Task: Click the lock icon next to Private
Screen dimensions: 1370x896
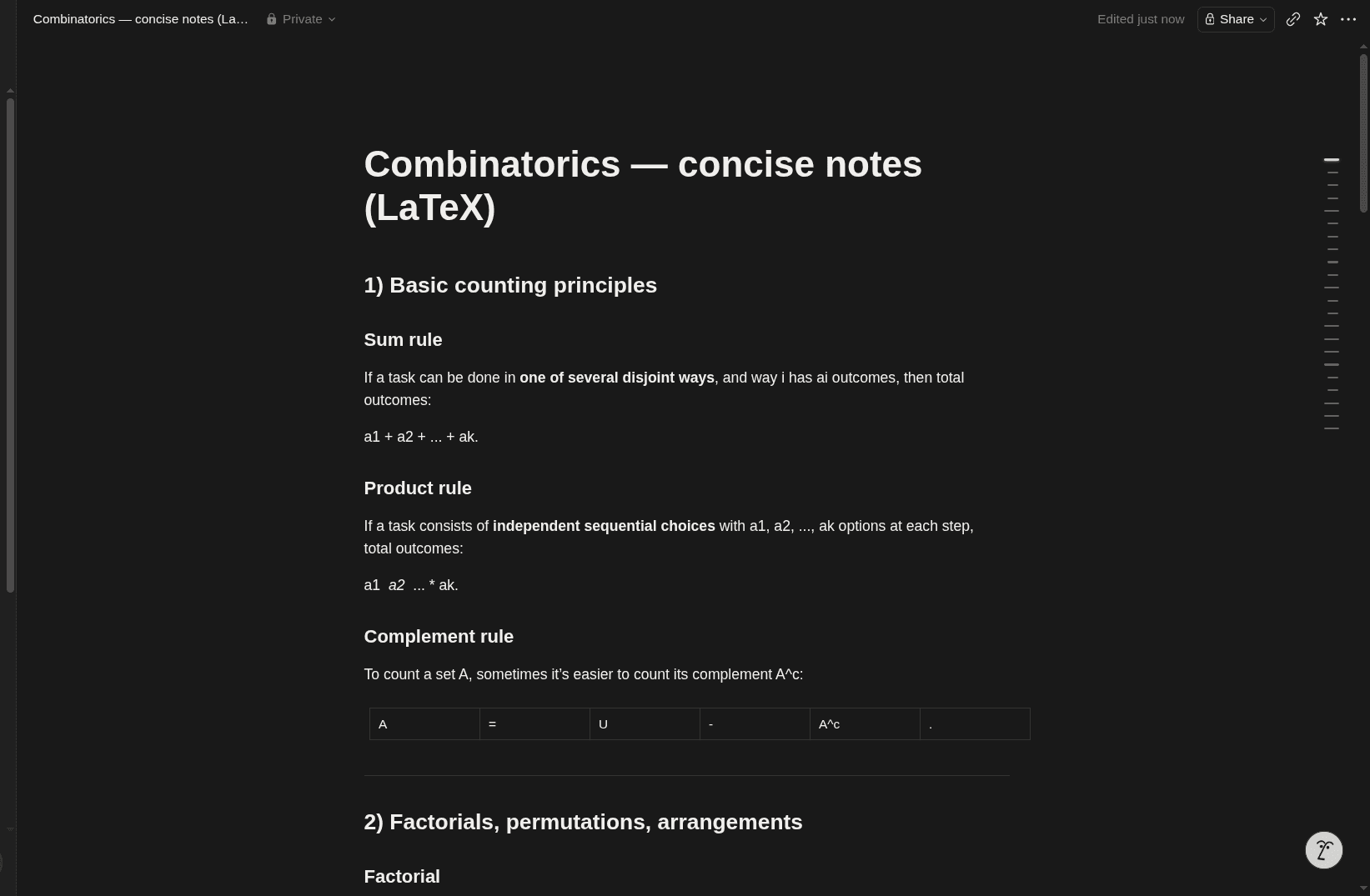Action: click(x=271, y=19)
